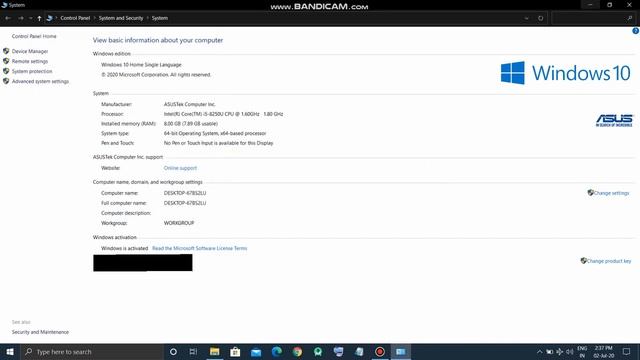Click the volume speaker icon

point(569,351)
